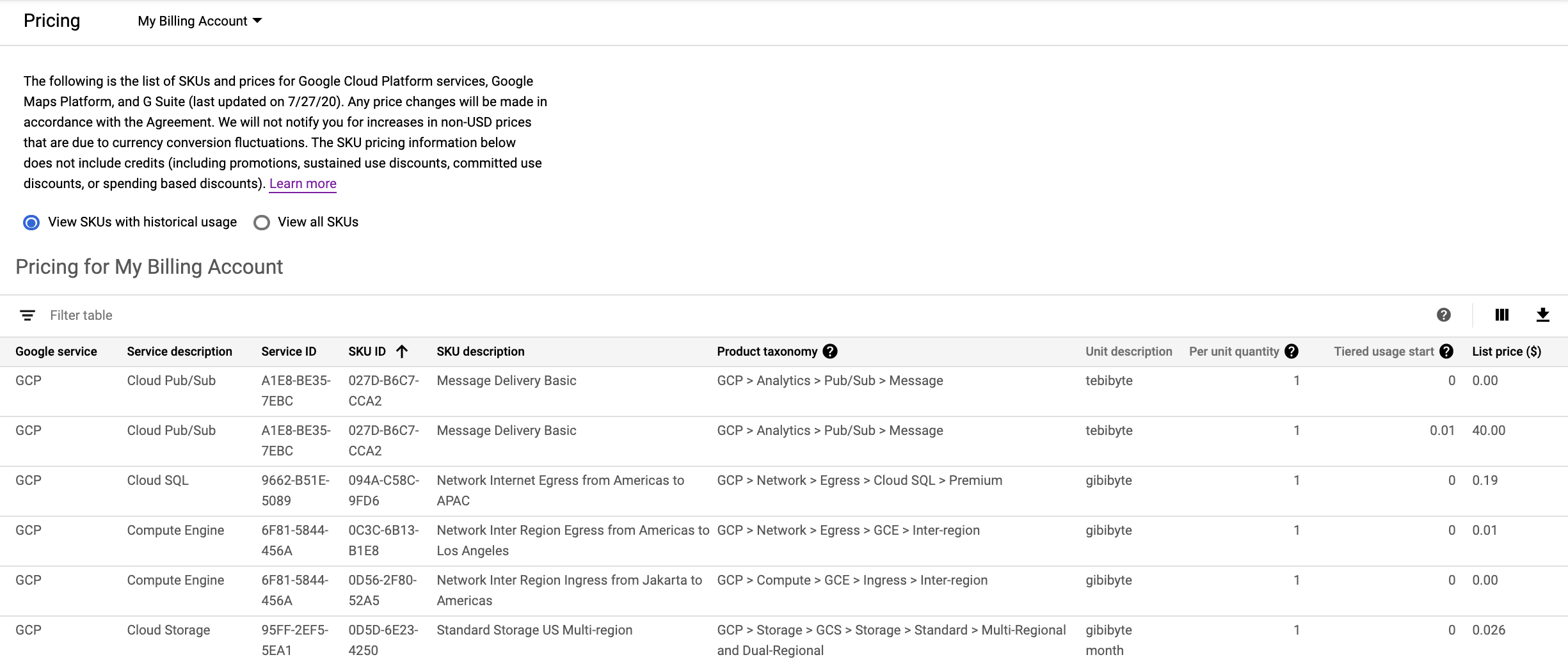The width and height of the screenshot is (1568, 664).
Task: Click the Learn more link
Action: [303, 184]
